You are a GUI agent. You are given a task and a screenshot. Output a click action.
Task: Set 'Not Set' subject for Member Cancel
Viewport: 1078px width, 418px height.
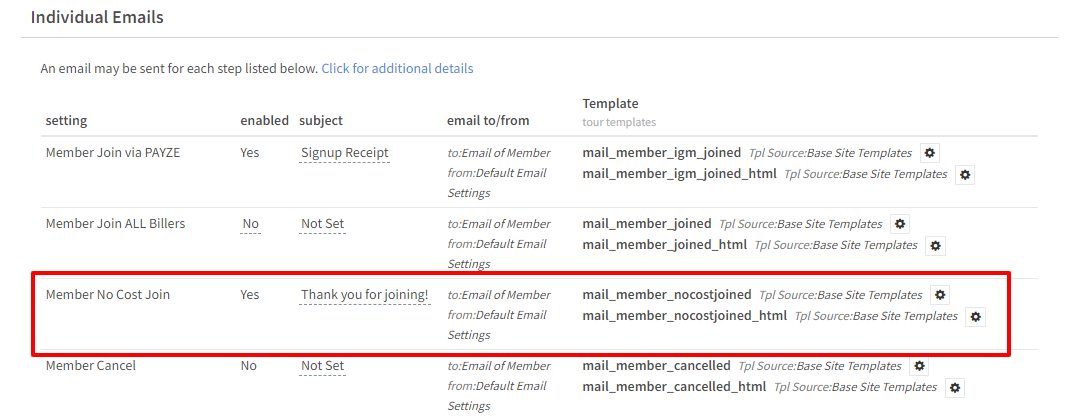pyautogui.click(x=323, y=366)
